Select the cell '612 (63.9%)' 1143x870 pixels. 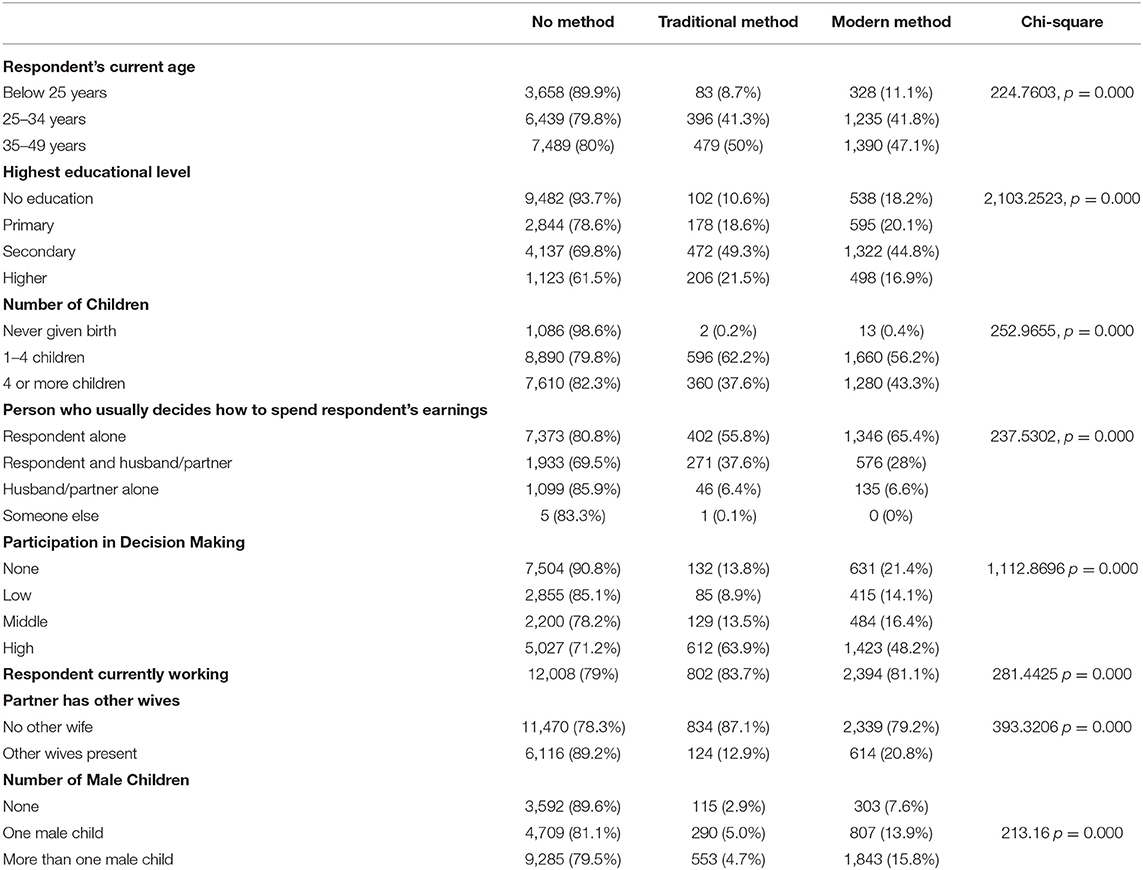[728, 648]
